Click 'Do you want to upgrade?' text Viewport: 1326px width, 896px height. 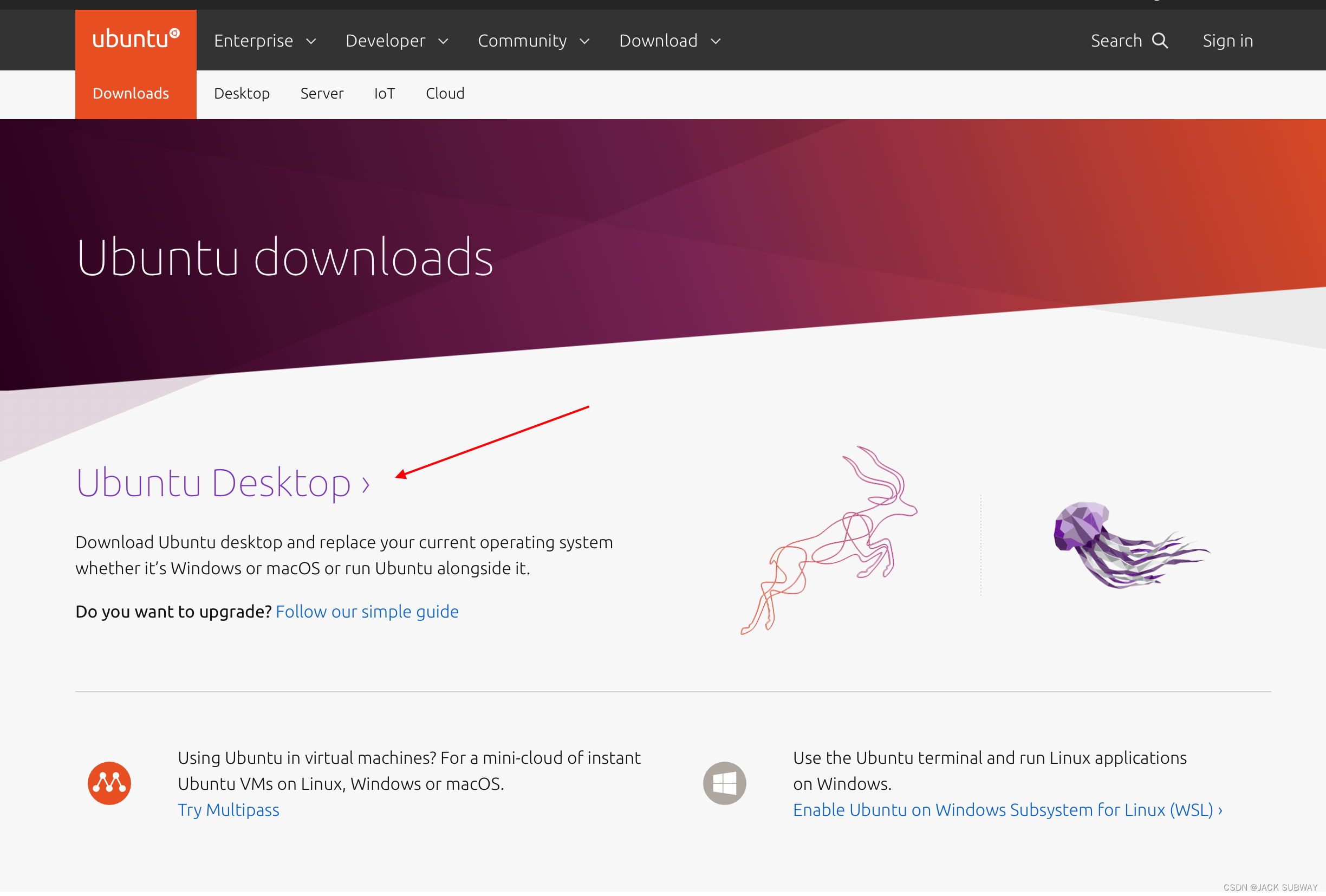(173, 612)
